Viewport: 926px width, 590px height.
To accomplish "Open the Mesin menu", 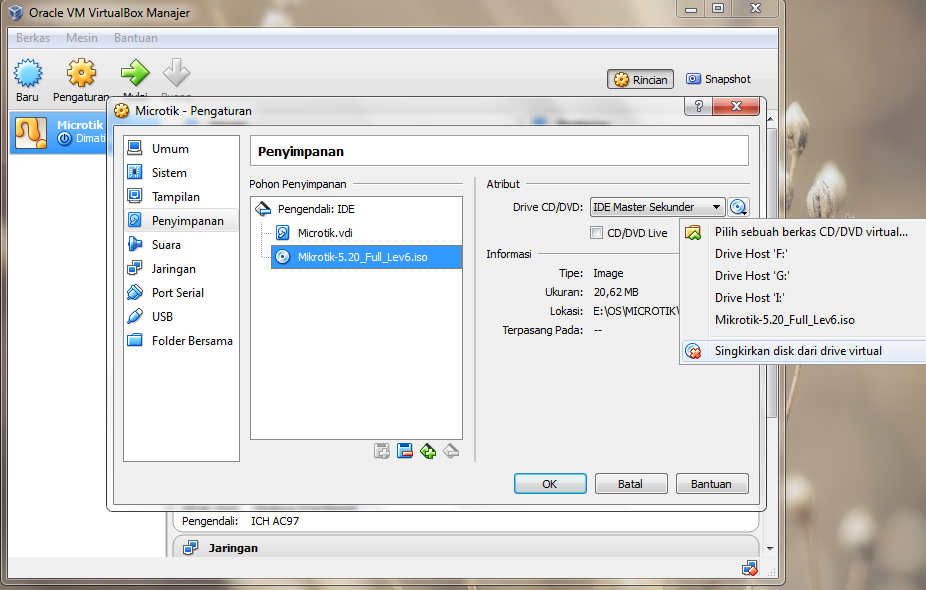I will (81, 38).
